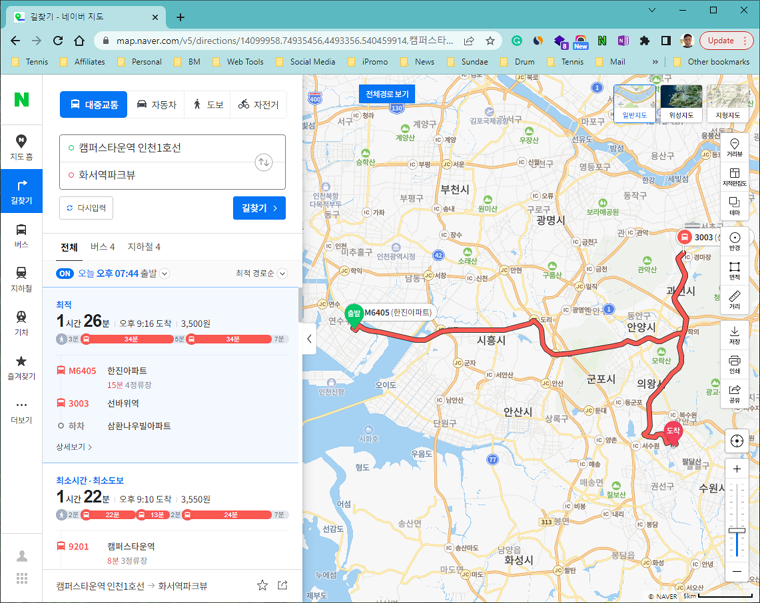Bookmark page with browser star

490,41
